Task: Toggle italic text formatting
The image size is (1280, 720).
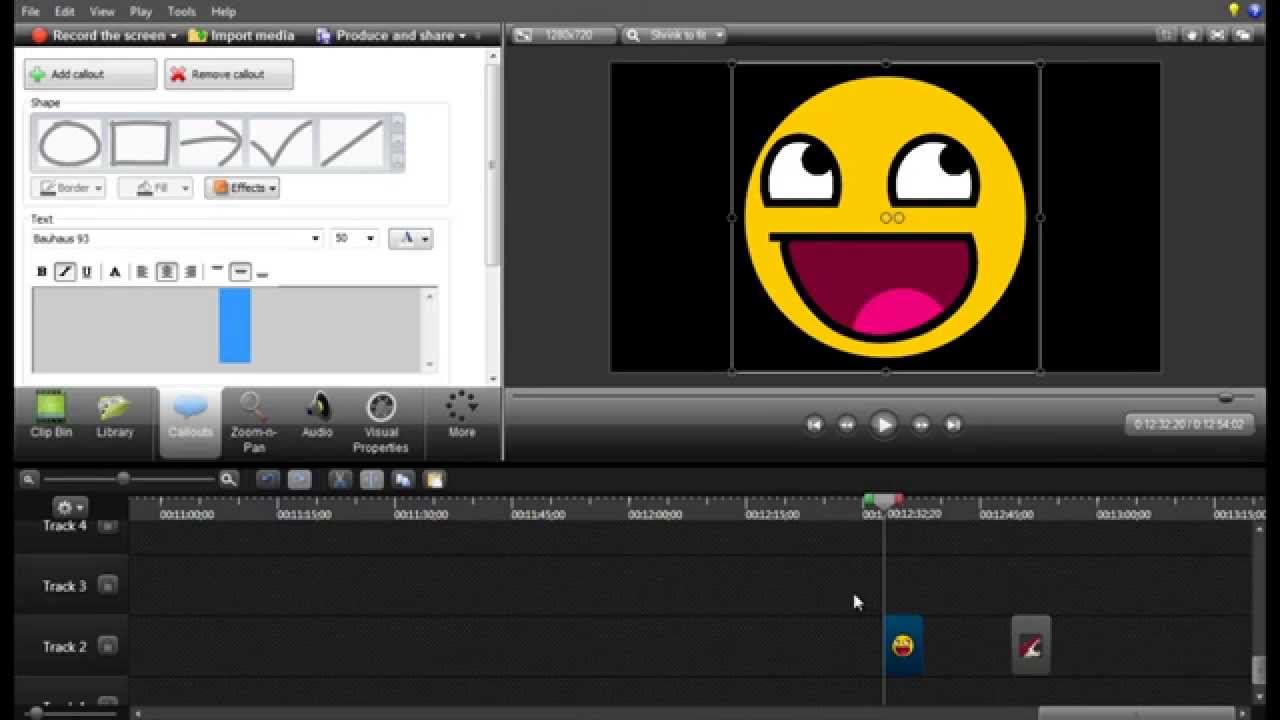Action: coord(65,272)
